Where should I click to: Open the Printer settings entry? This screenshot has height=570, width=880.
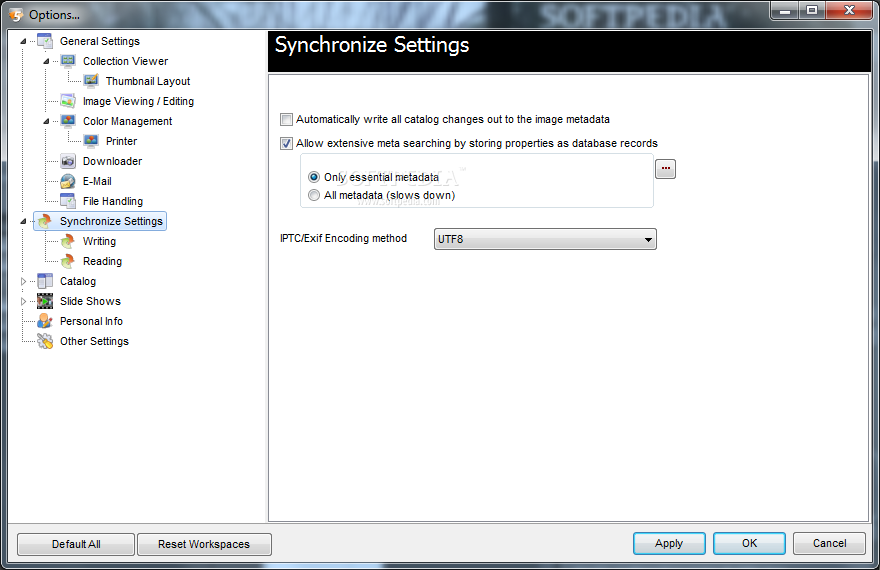point(121,141)
